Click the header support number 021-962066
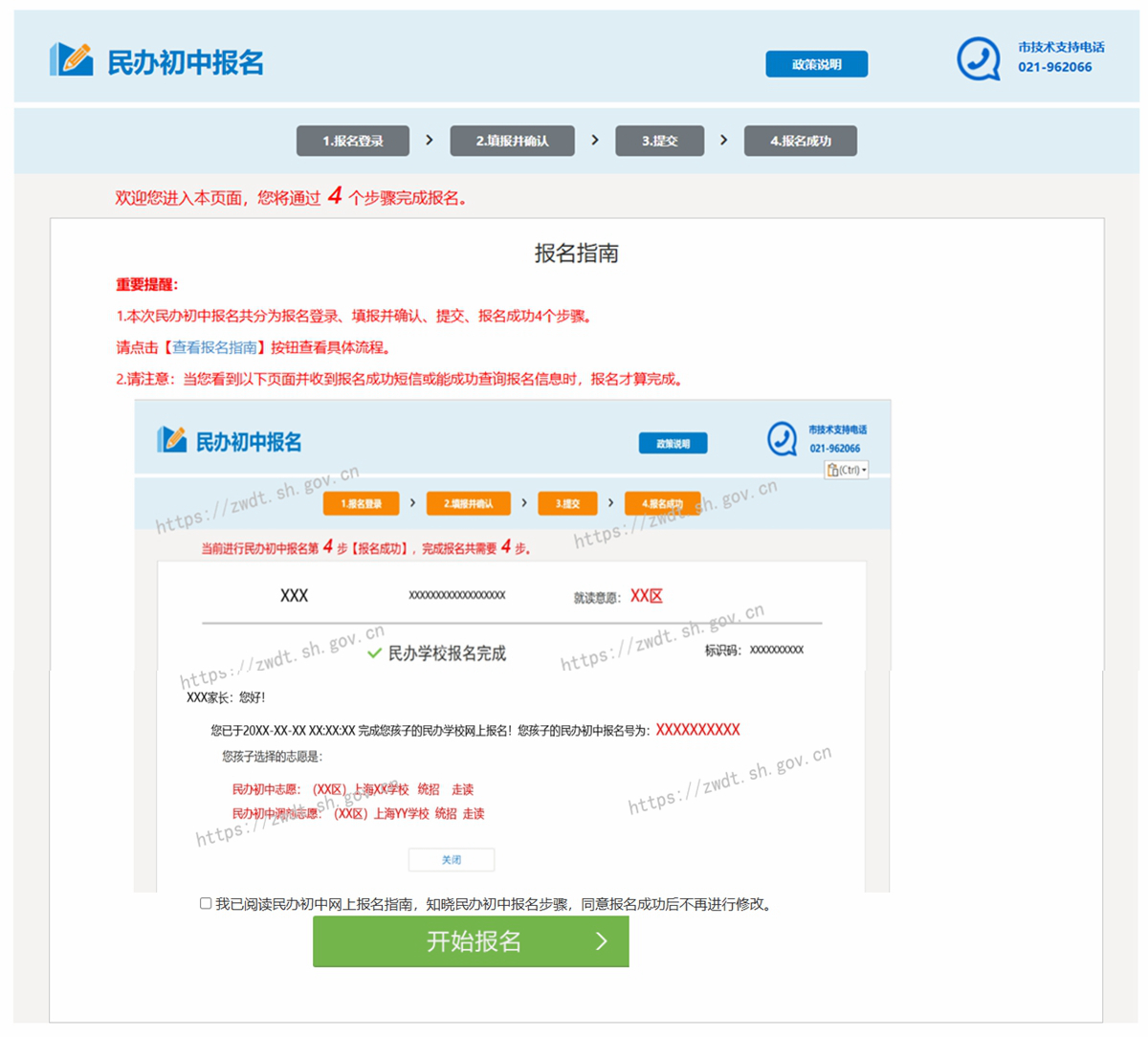This screenshot has height=1037, width=1148. pos(1054,67)
